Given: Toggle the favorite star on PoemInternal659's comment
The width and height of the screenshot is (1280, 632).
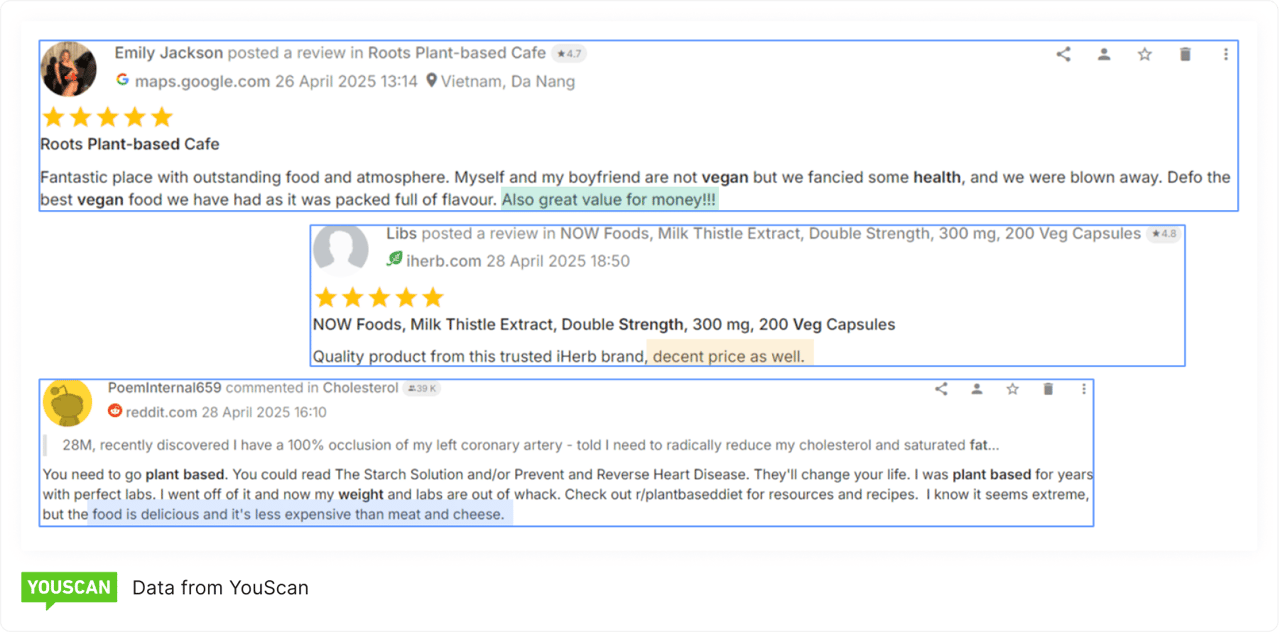Looking at the screenshot, I should click(1012, 389).
